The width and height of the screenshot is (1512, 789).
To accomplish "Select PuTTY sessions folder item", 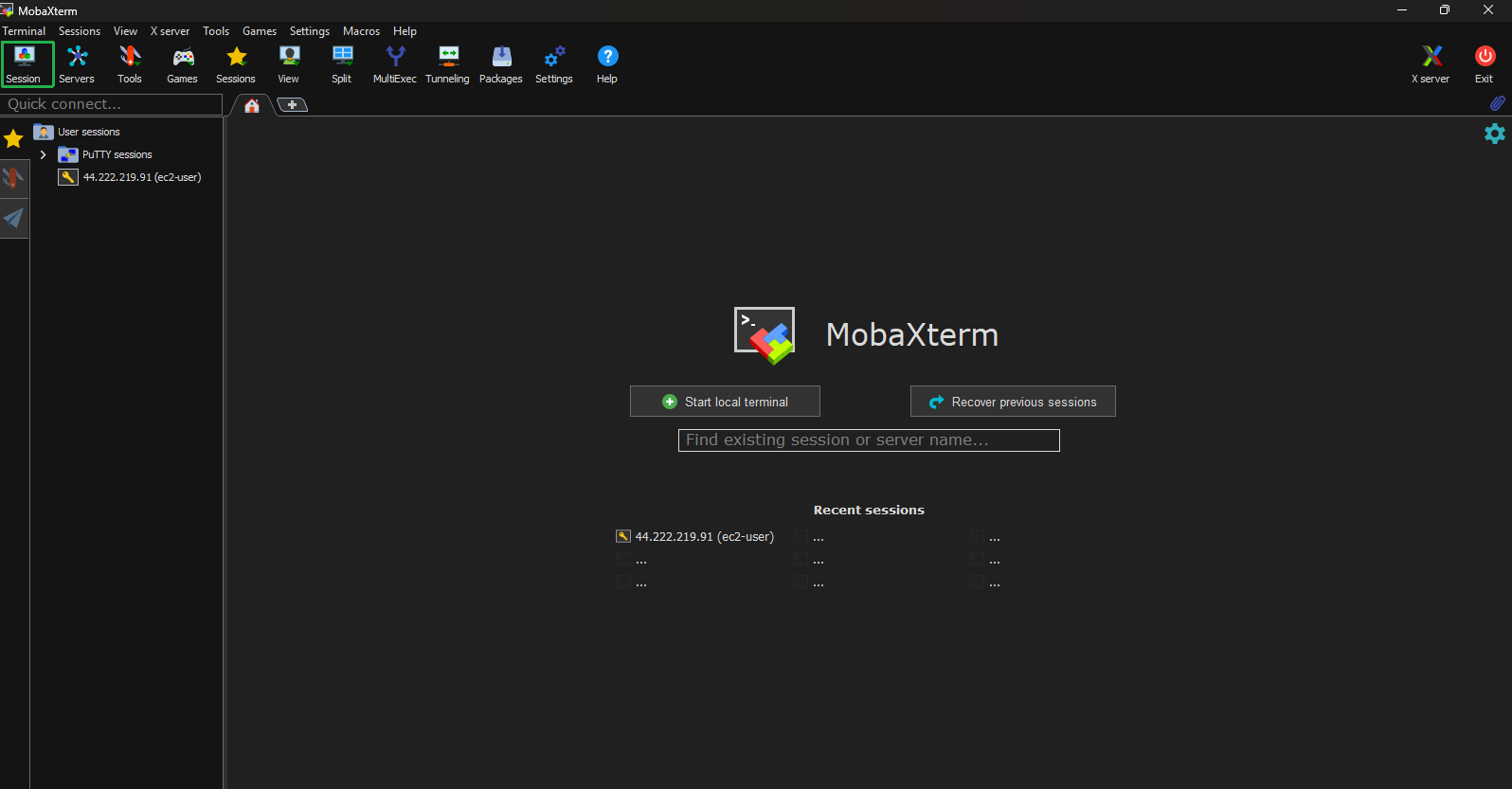I will [x=105, y=154].
